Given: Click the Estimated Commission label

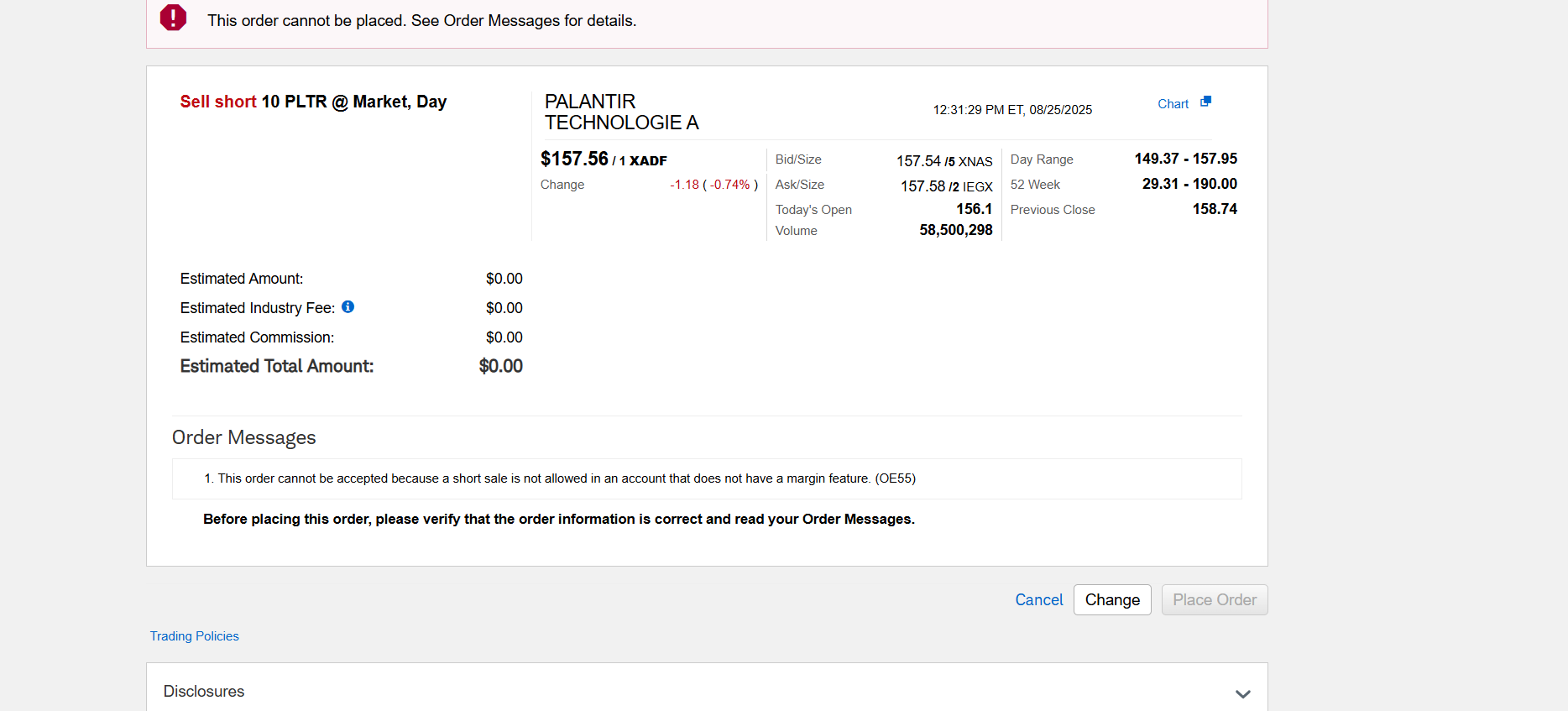Looking at the screenshot, I should 257,337.
